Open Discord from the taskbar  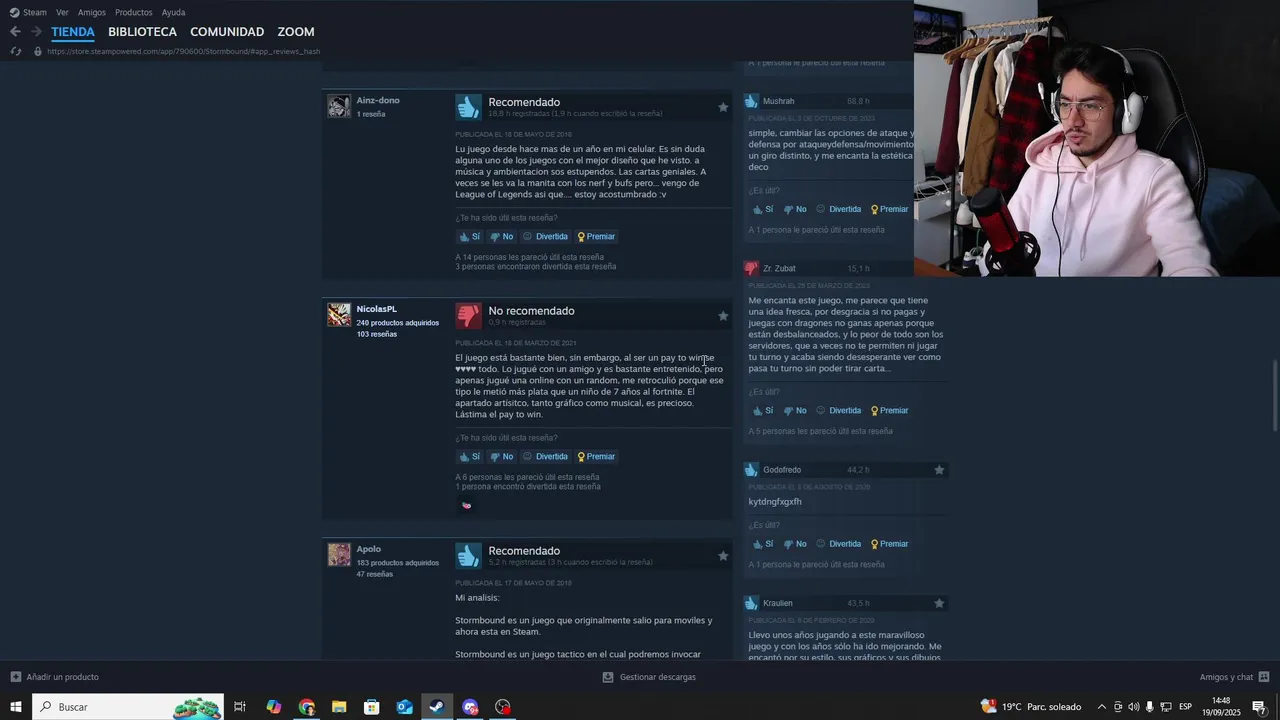point(470,707)
